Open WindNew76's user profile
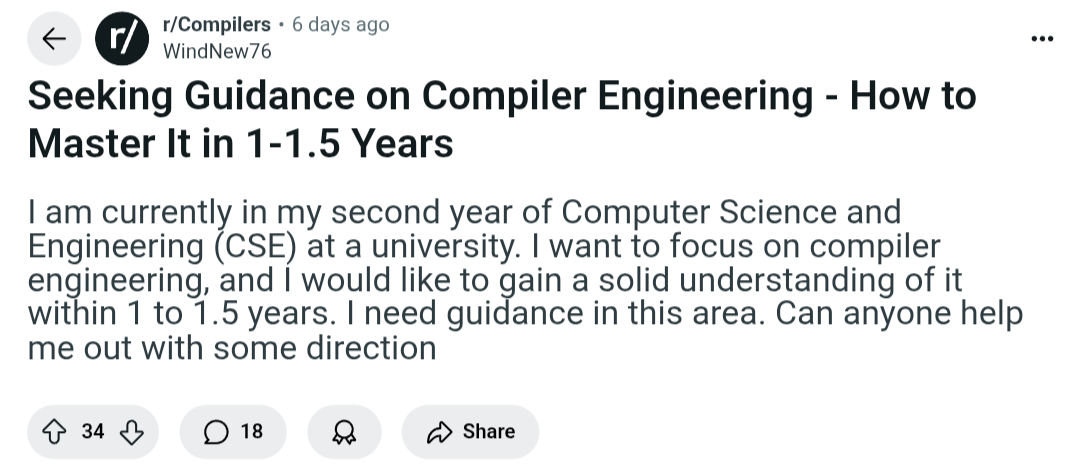 point(216,51)
